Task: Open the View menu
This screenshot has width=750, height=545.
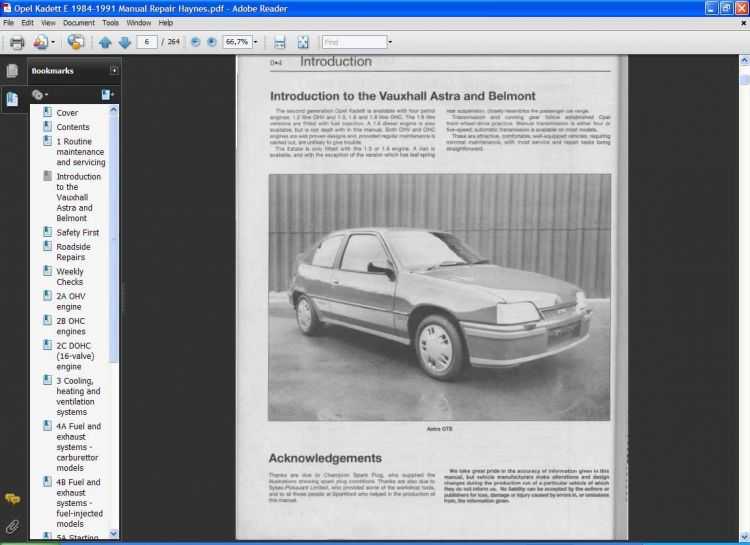Action: point(48,22)
